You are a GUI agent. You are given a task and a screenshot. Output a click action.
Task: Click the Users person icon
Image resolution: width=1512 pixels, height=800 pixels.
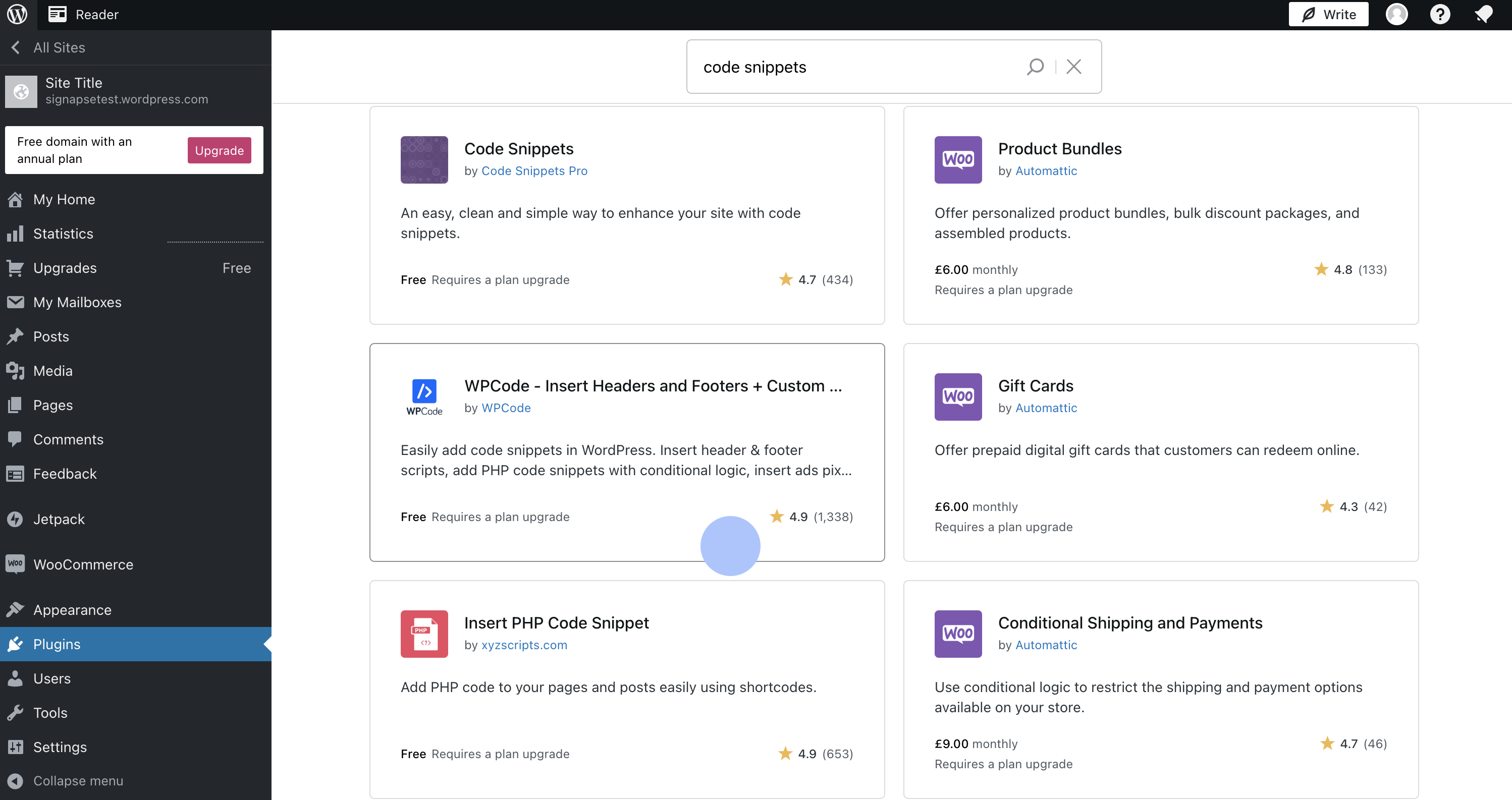coord(15,678)
